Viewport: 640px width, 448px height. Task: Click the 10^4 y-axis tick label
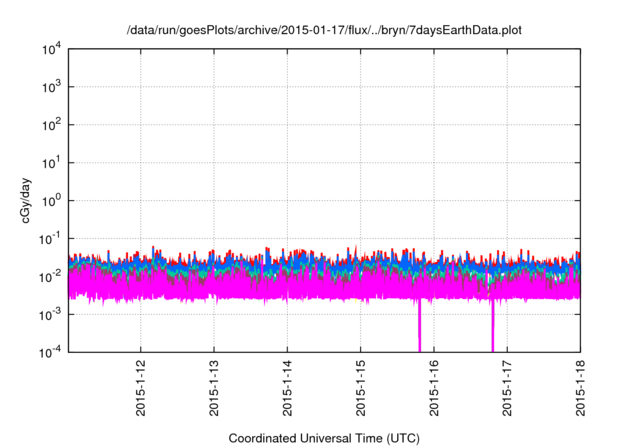(54, 50)
